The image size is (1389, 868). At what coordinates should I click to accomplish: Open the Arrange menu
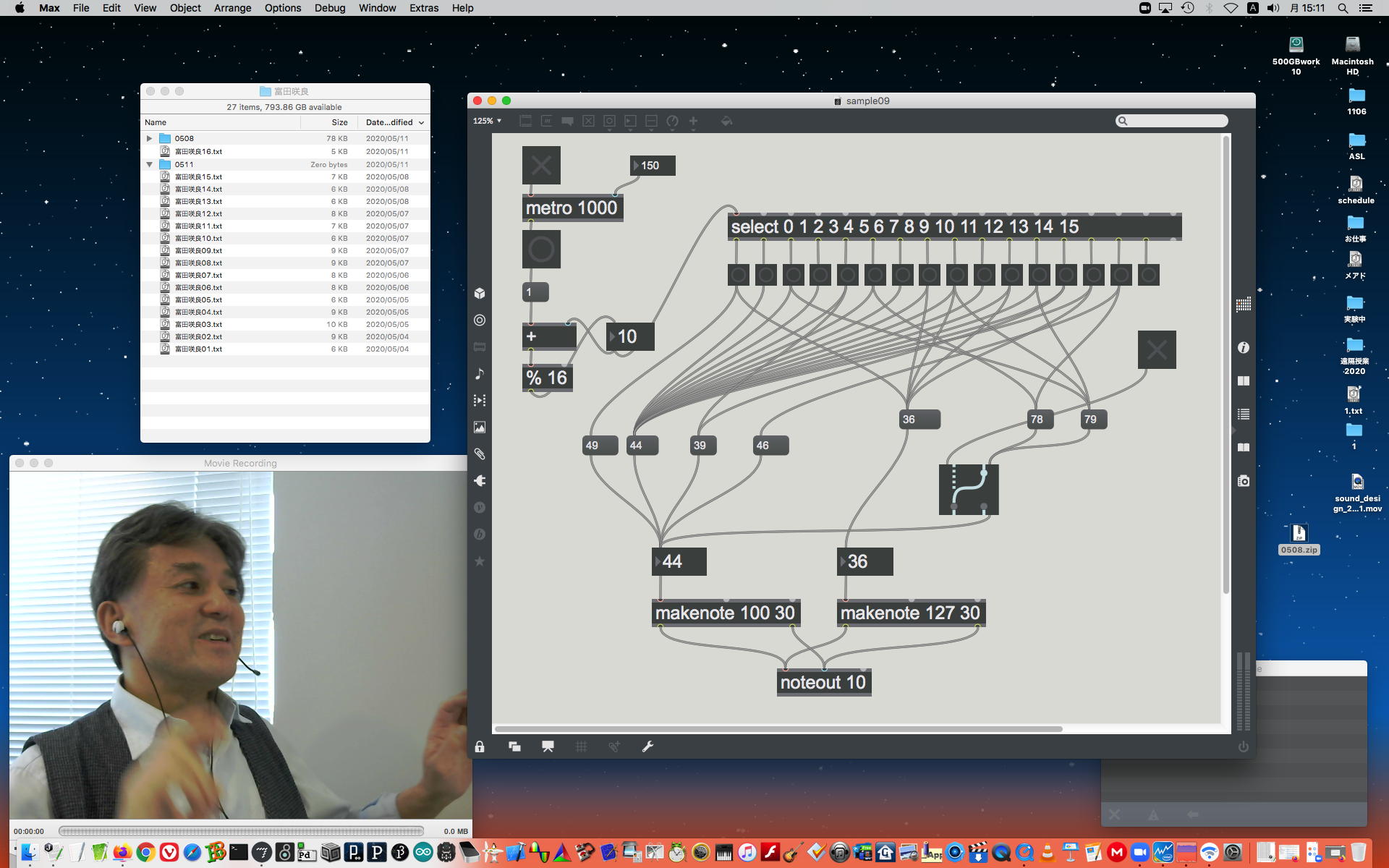232,8
